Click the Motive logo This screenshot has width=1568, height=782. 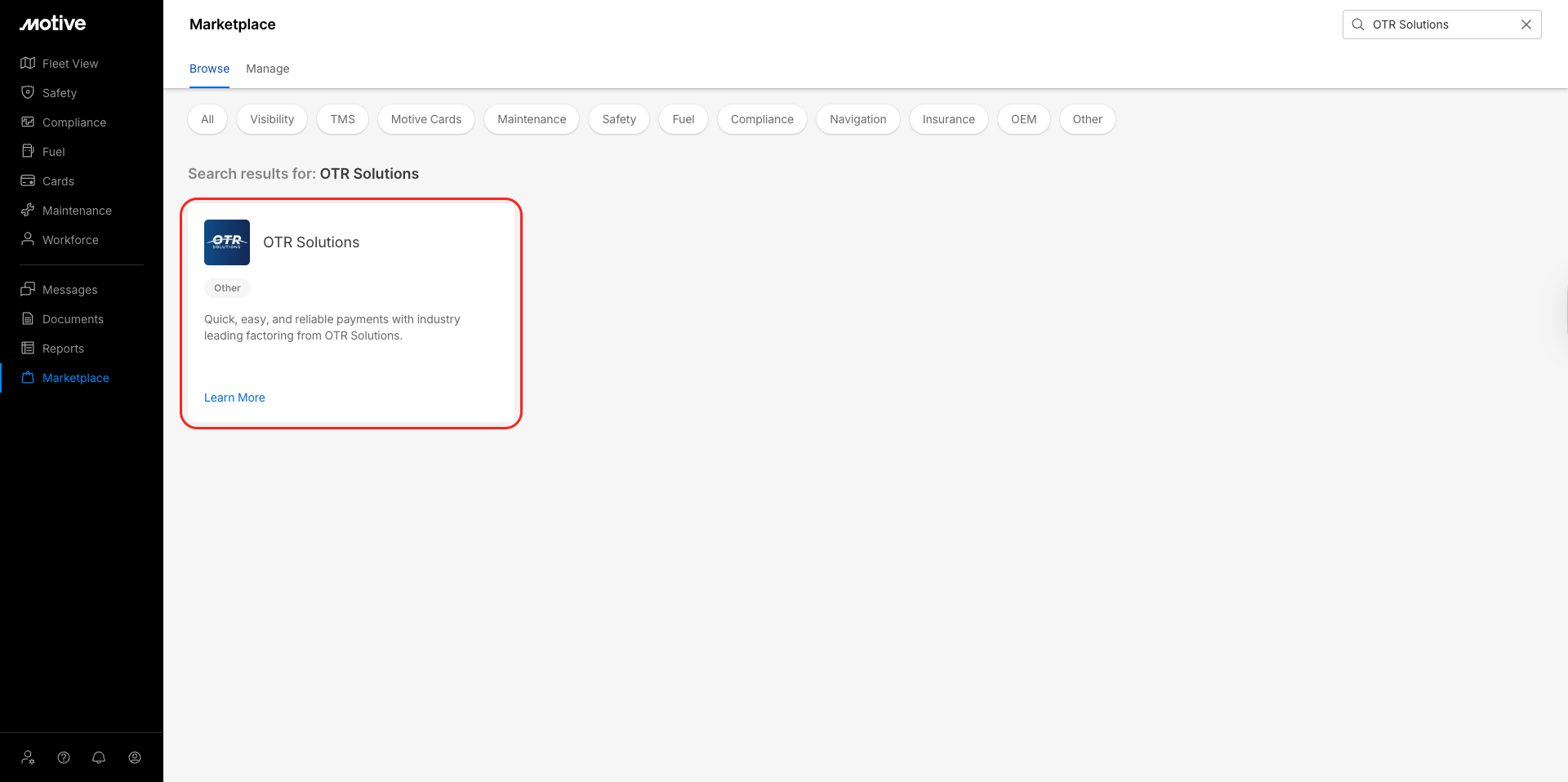point(53,24)
